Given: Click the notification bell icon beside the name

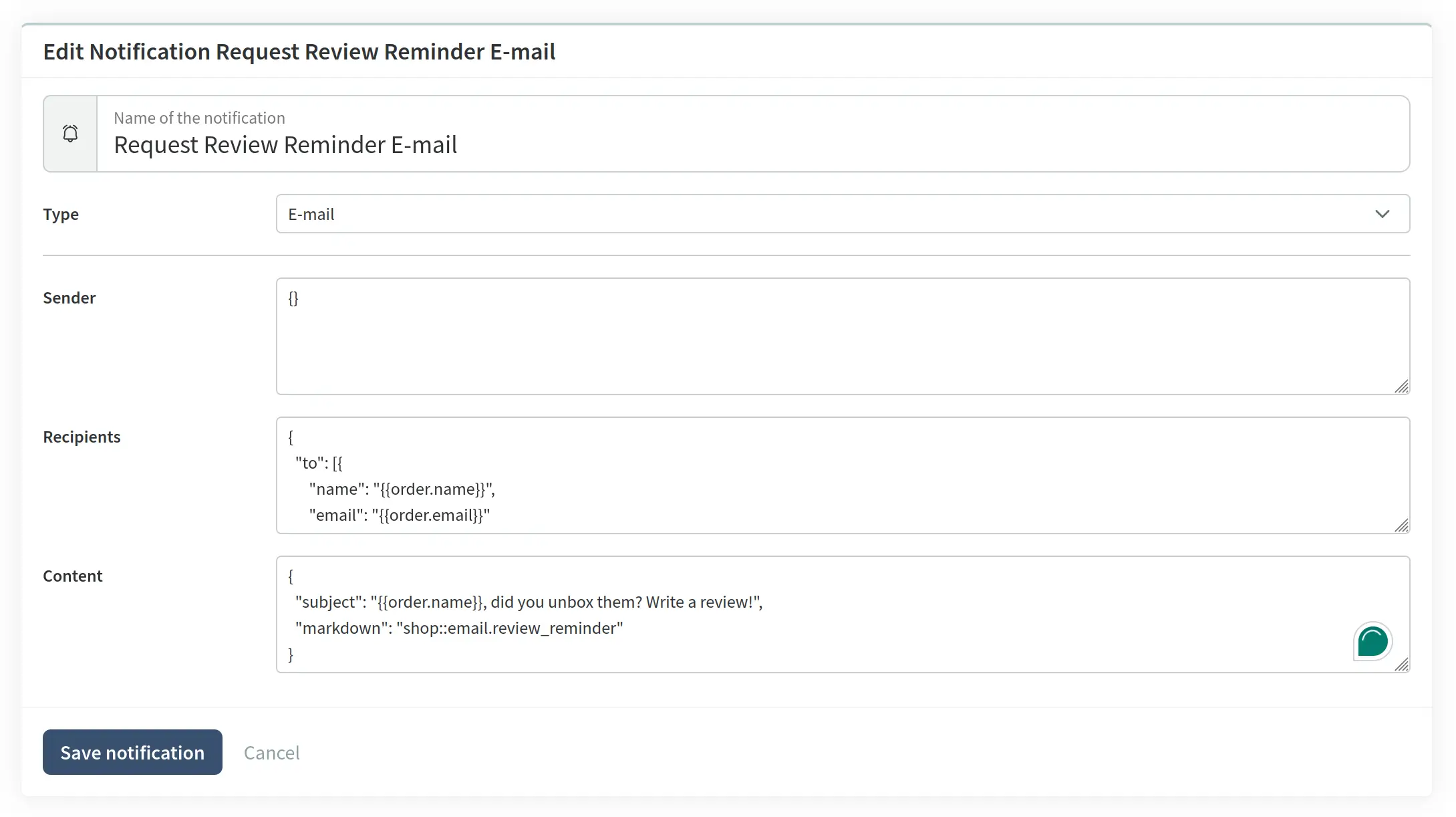Looking at the screenshot, I should point(69,133).
